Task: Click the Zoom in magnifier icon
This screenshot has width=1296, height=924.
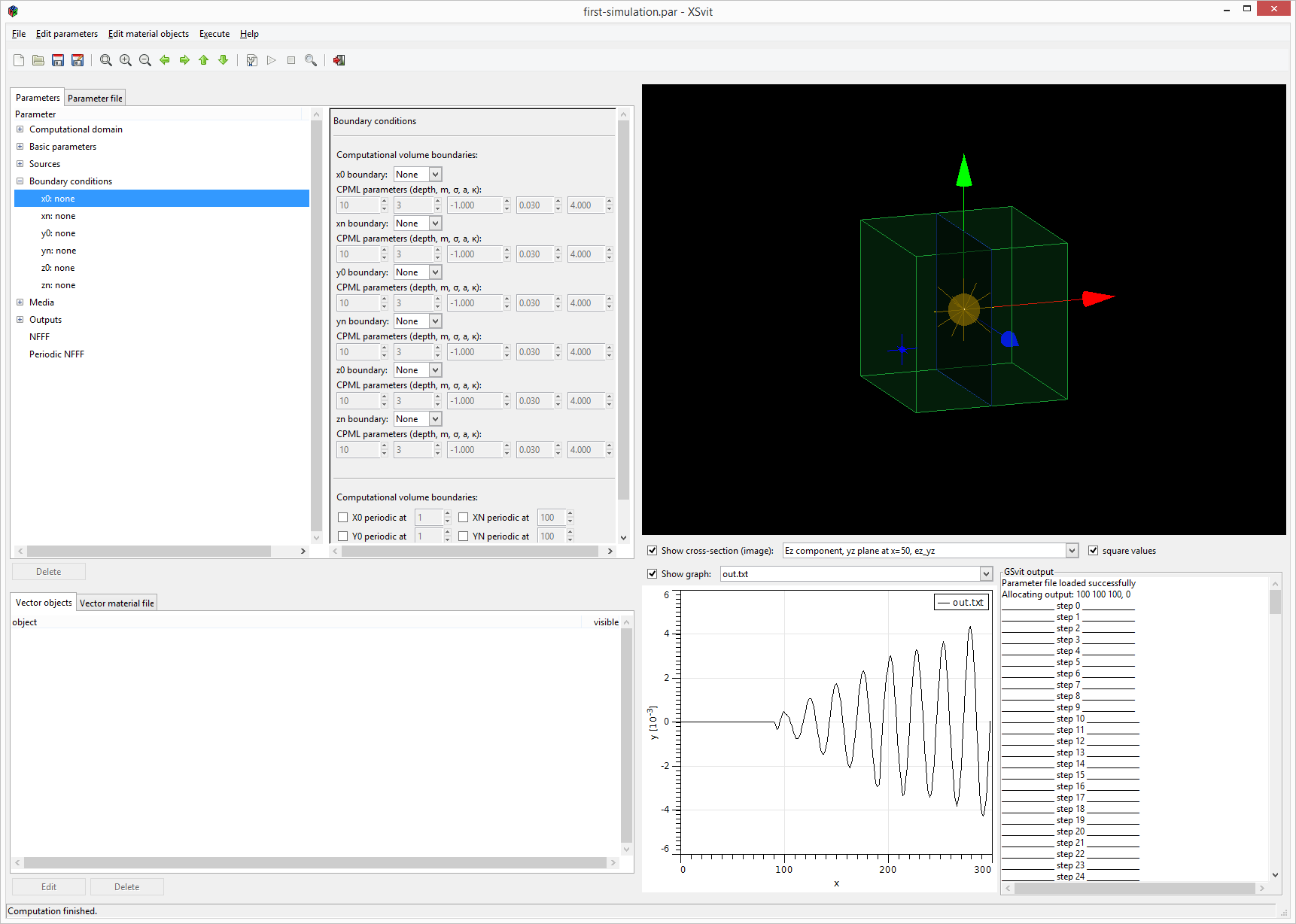Action: point(126,60)
